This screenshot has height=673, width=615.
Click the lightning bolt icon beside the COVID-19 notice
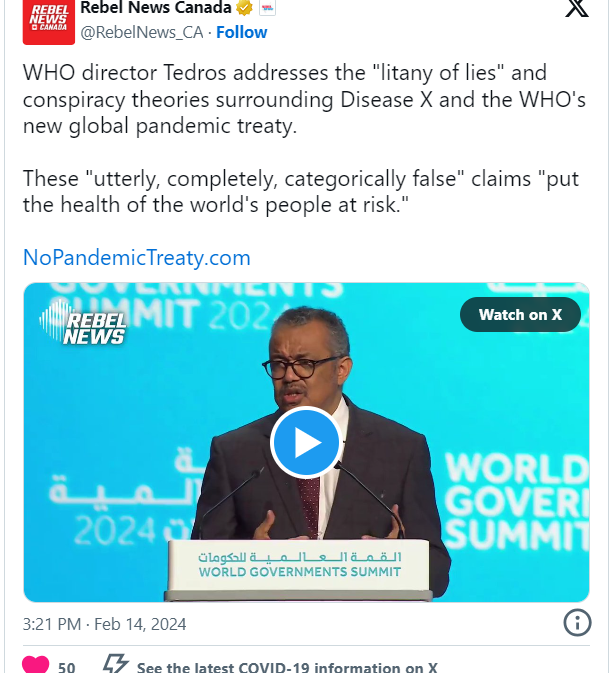point(115,664)
